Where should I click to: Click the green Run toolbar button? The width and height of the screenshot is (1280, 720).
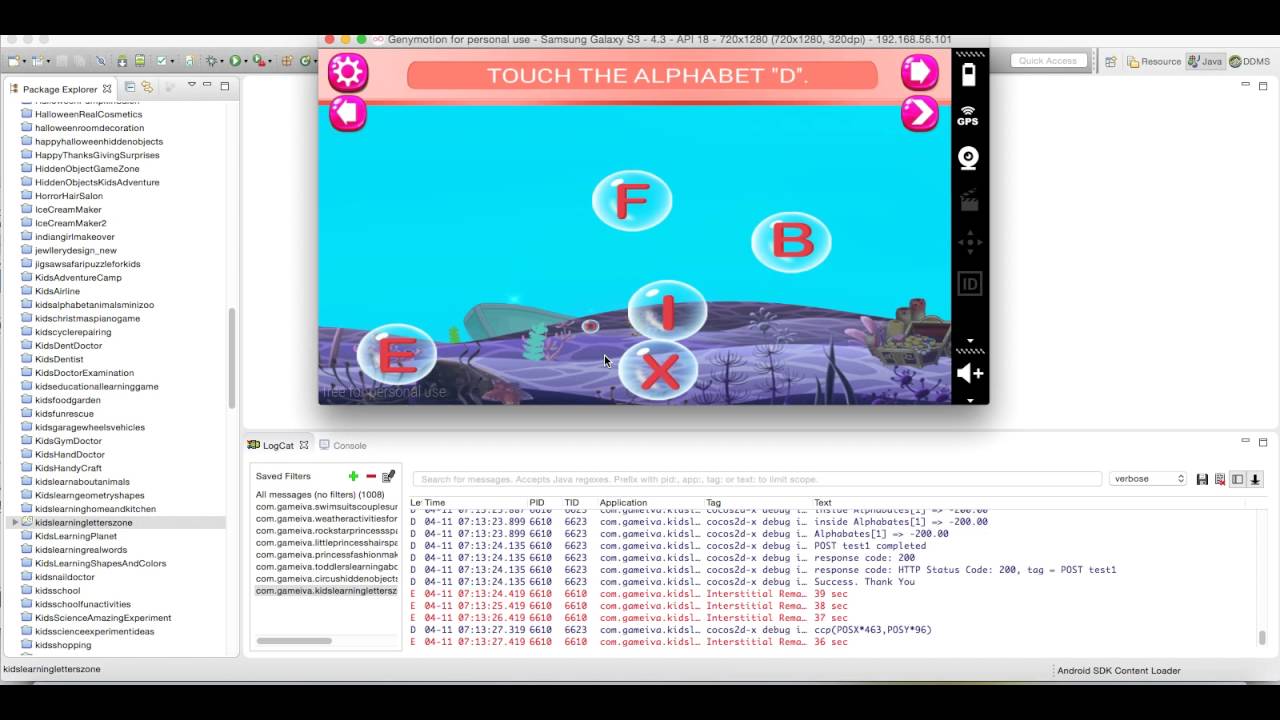click(235, 61)
